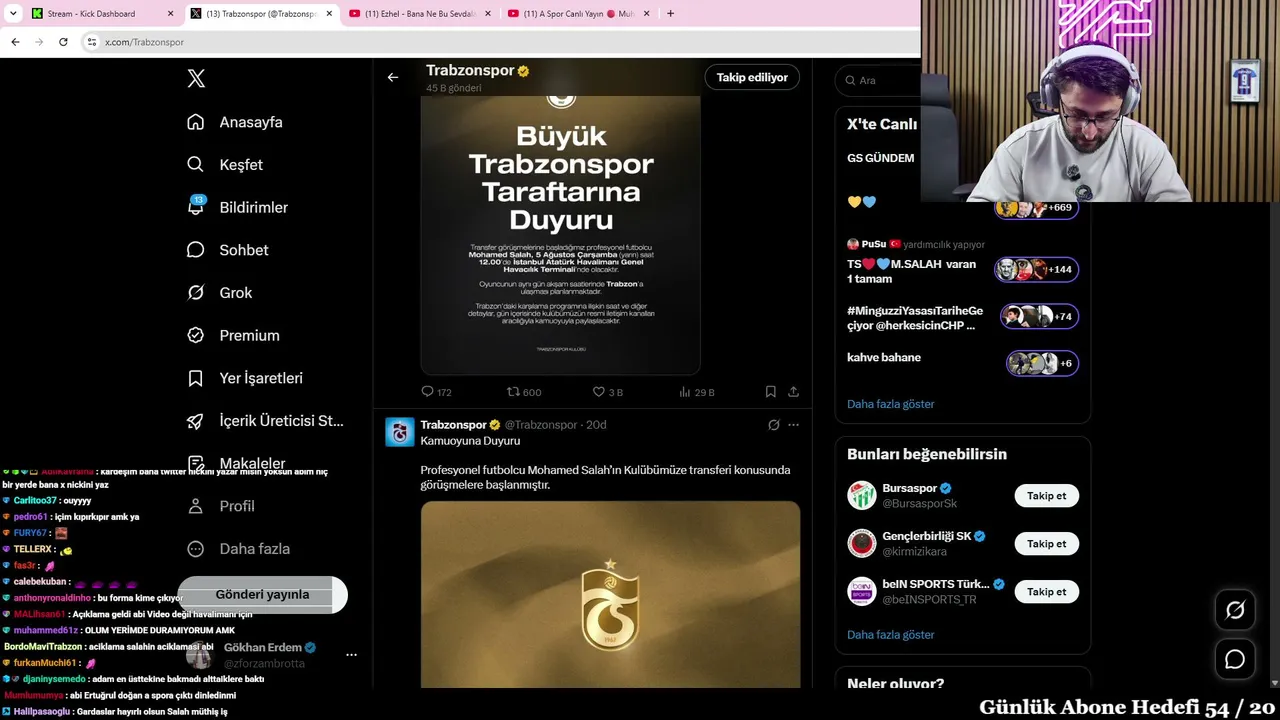The height and width of the screenshot is (720, 1280).
Task: Follow beIN SPORTS Türkiye
Action: point(1046,592)
